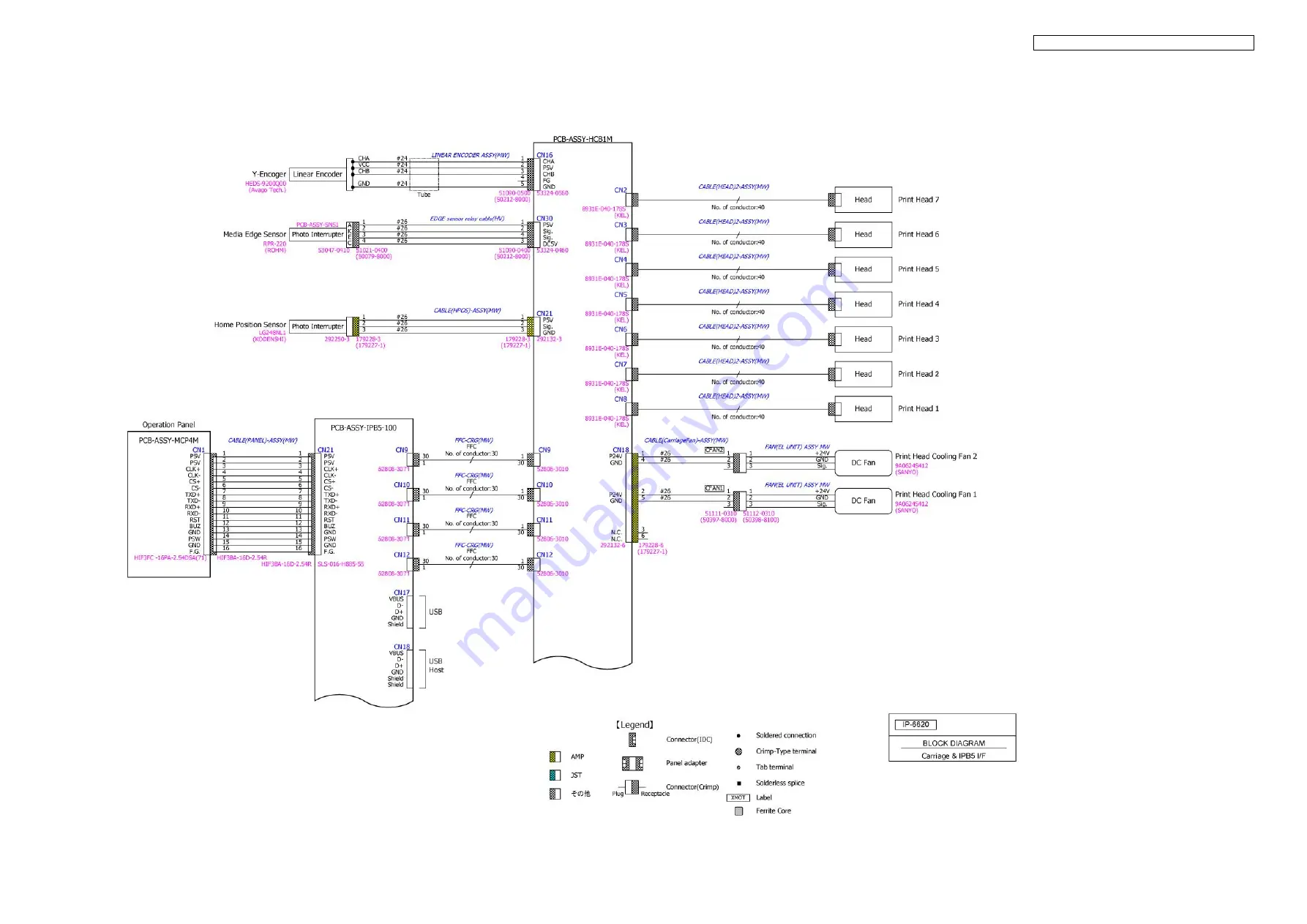This screenshot has width=1307, height=924.
Task: Click the CFAN1 wire label
Action: [x=714, y=488]
